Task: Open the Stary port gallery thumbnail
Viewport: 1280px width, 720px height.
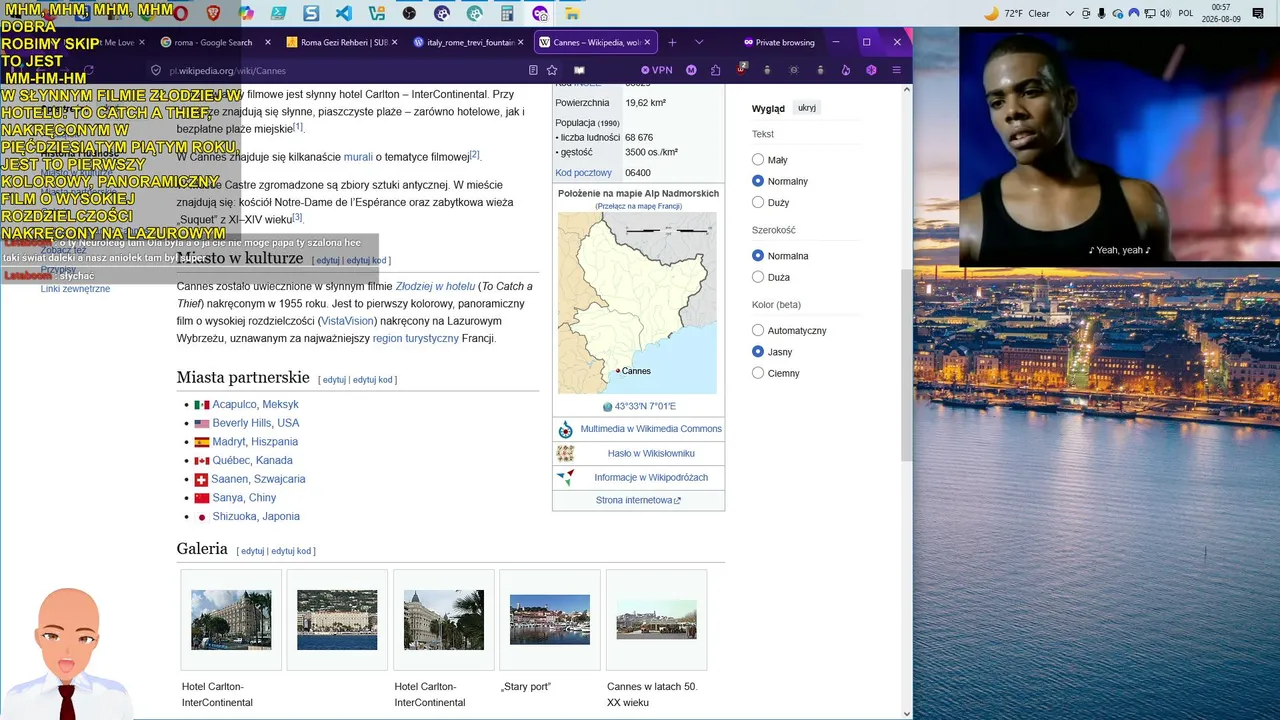Action: (x=550, y=620)
